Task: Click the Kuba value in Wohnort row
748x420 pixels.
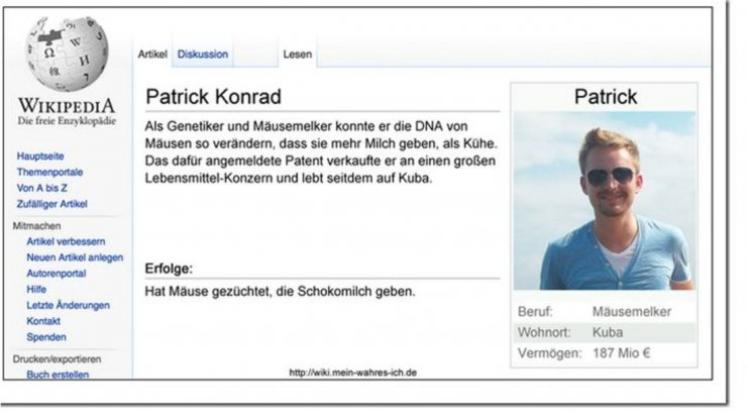Action: coord(607,332)
